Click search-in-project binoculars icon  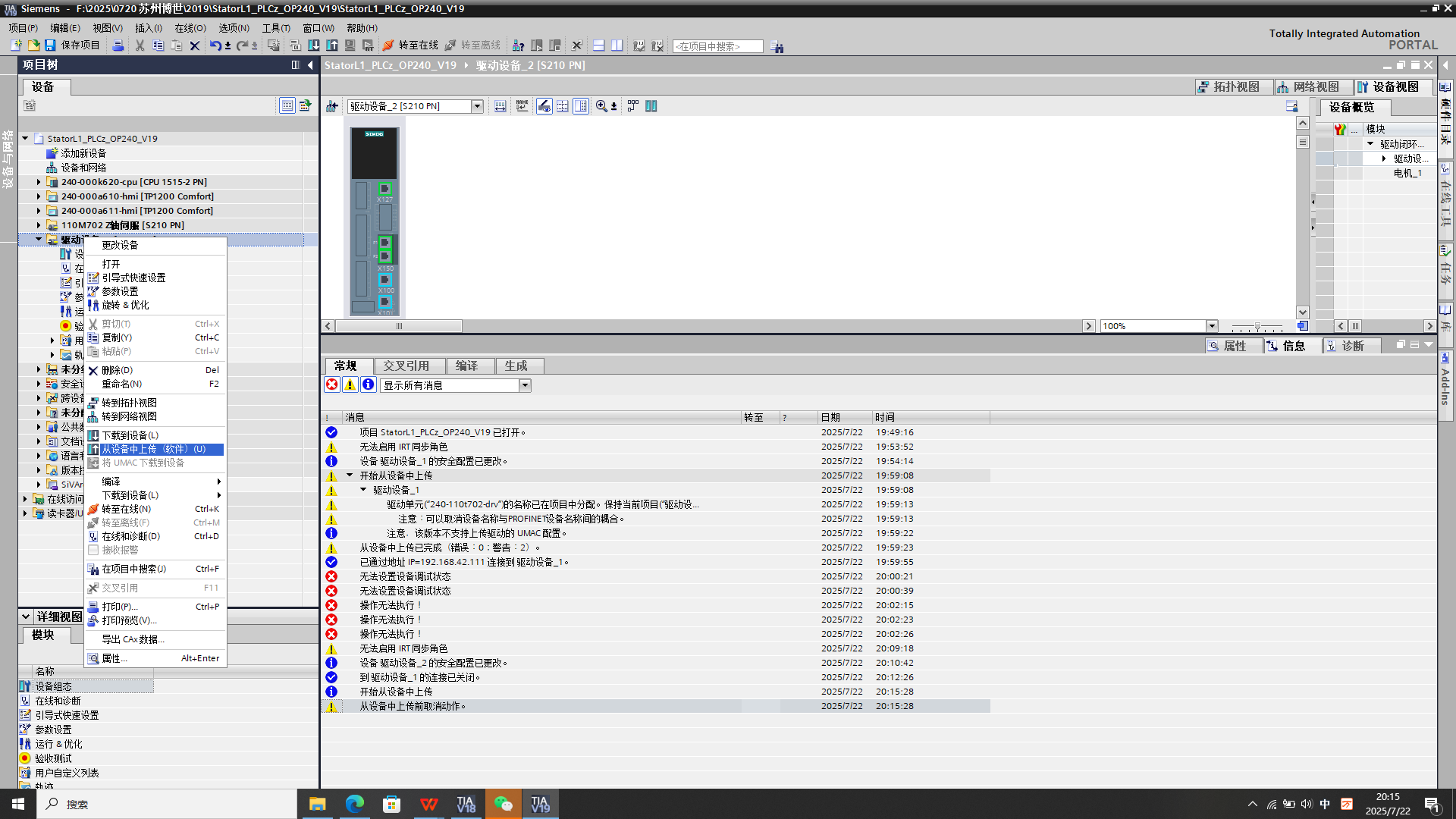777,46
